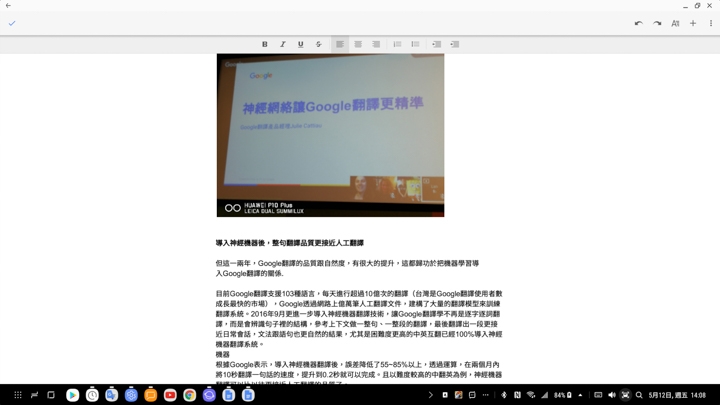The image size is (720, 405).
Task: Open the orange Messages app
Action: (x=151, y=395)
